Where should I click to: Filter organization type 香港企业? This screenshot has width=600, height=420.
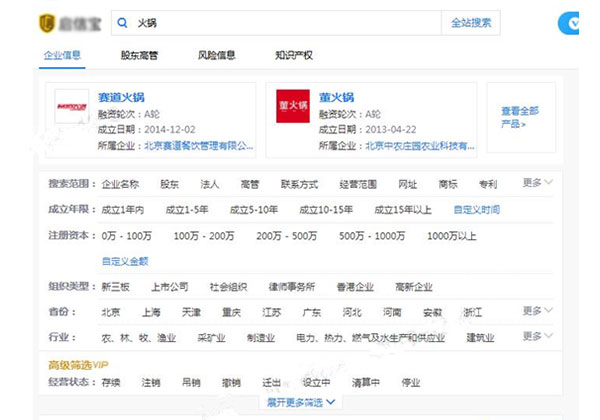point(355,287)
